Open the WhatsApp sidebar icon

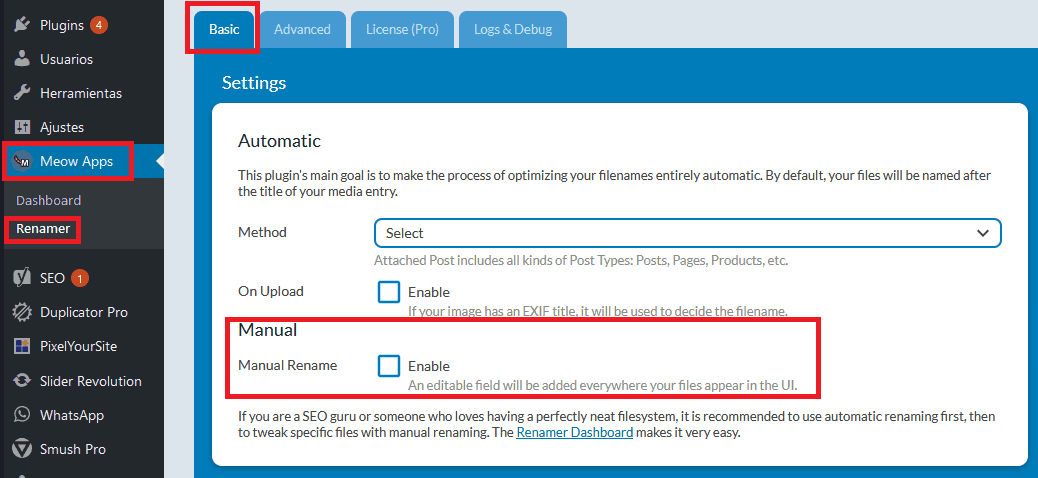click(x=23, y=415)
